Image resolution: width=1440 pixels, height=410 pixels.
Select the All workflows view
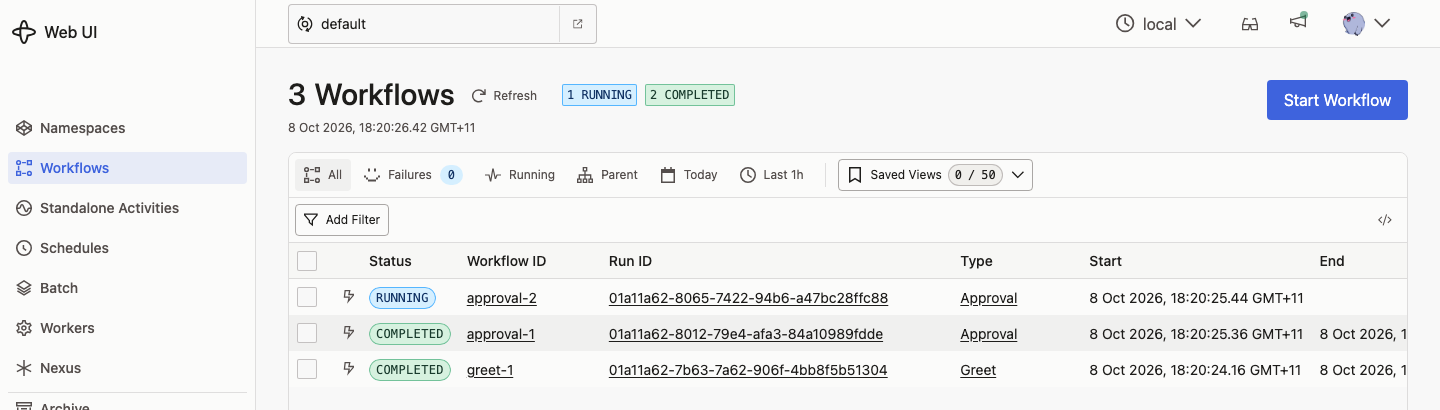point(322,175)
